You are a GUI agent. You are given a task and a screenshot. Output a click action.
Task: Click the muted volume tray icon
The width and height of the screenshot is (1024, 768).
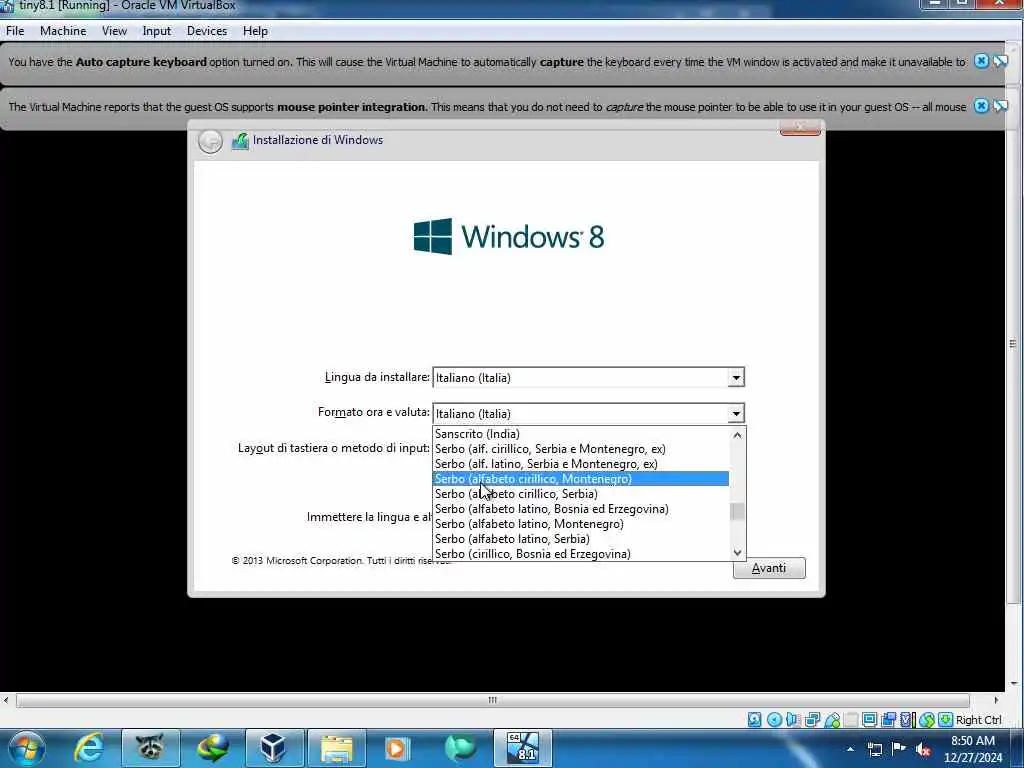[923, 750]
